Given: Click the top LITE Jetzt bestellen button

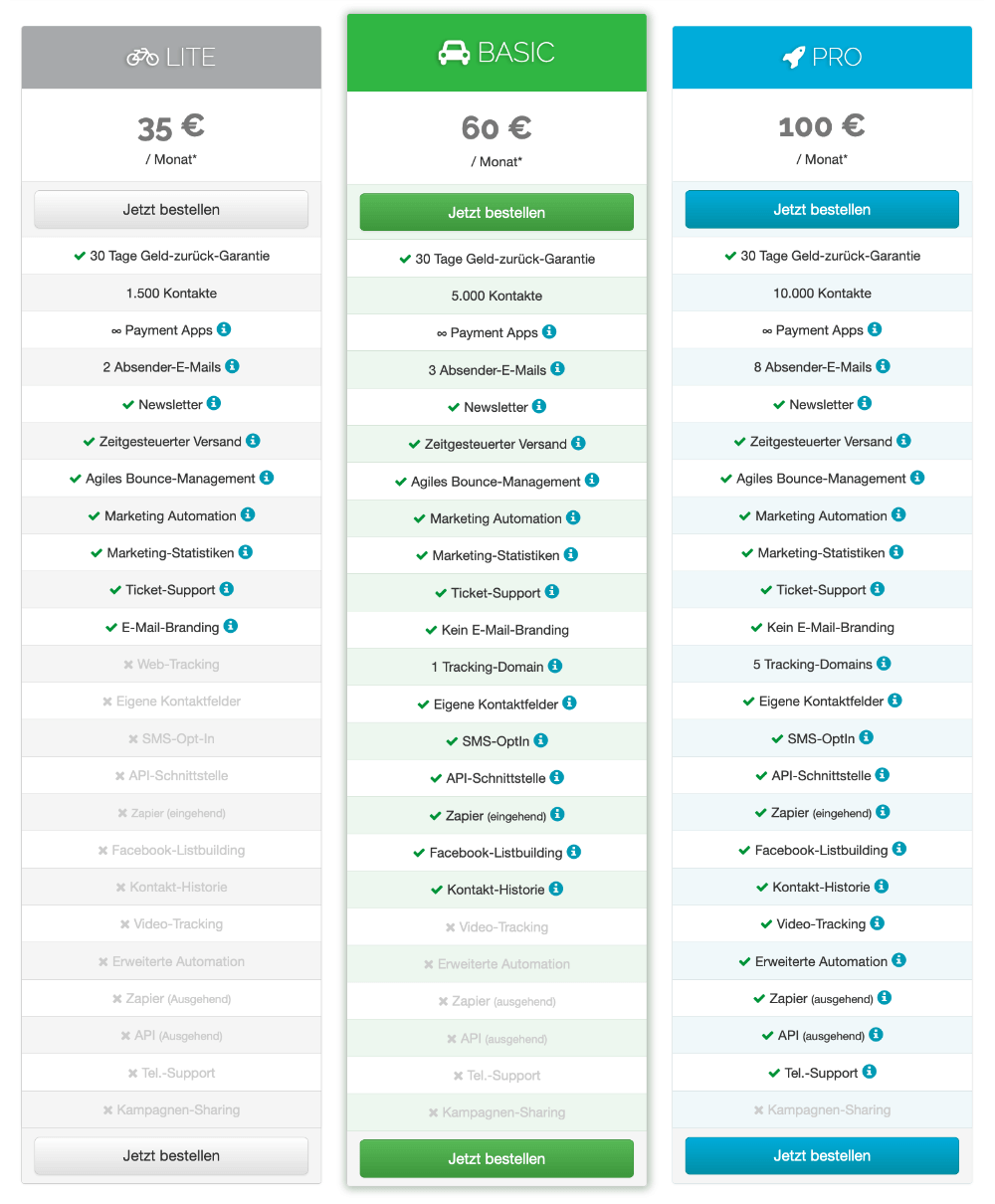Looking at the screenshot, I should 171,210.
